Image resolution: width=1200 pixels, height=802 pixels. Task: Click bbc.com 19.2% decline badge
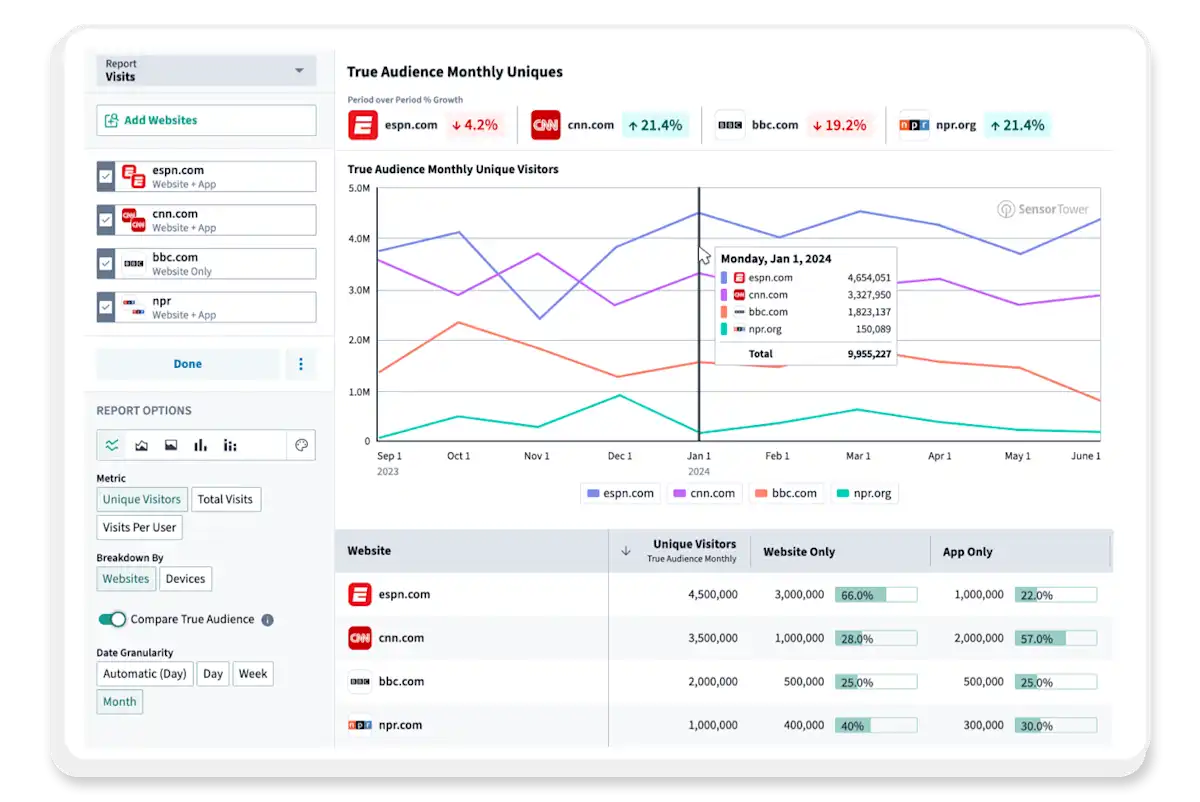pyautogui.click(x=839, y=125)
